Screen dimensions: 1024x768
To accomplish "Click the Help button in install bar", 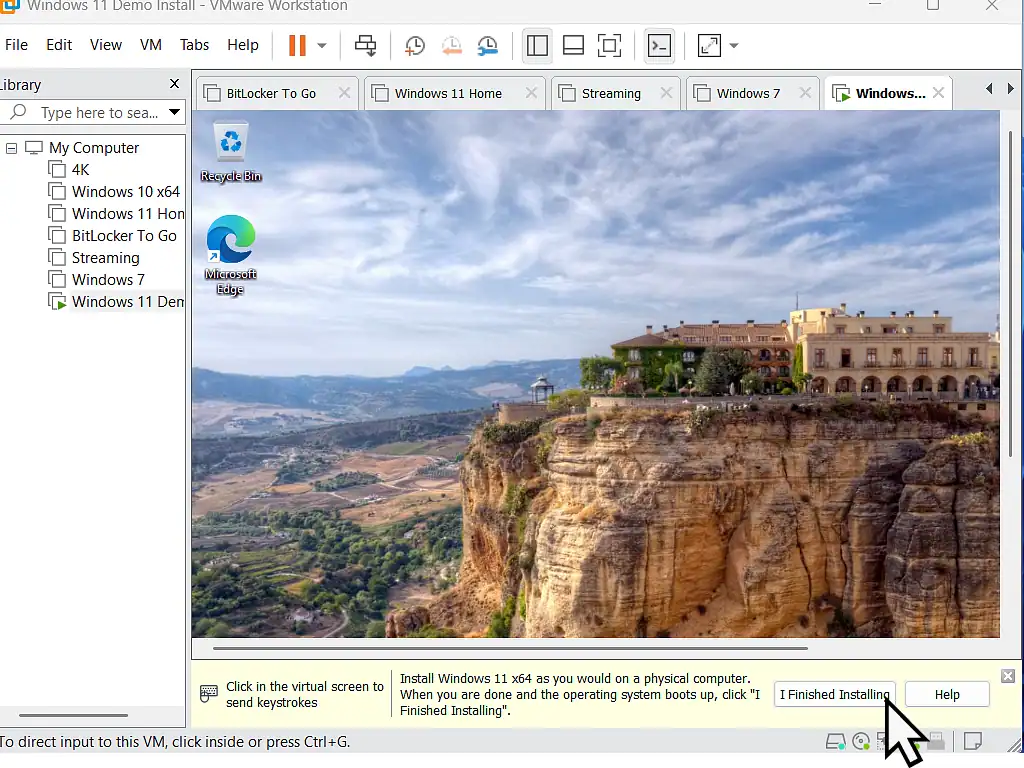I will coord(947,694).
